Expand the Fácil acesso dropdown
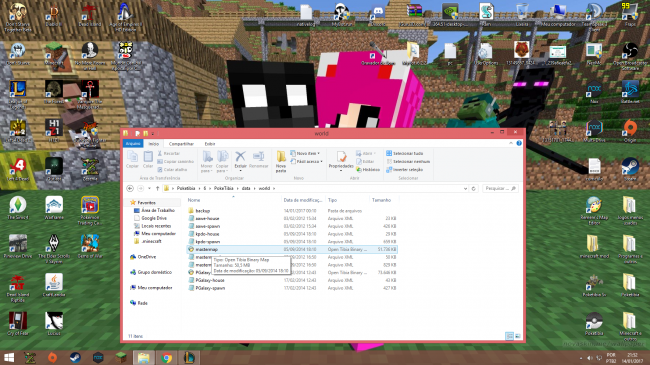This screenshot has width=650, height=365. point(306,161)
